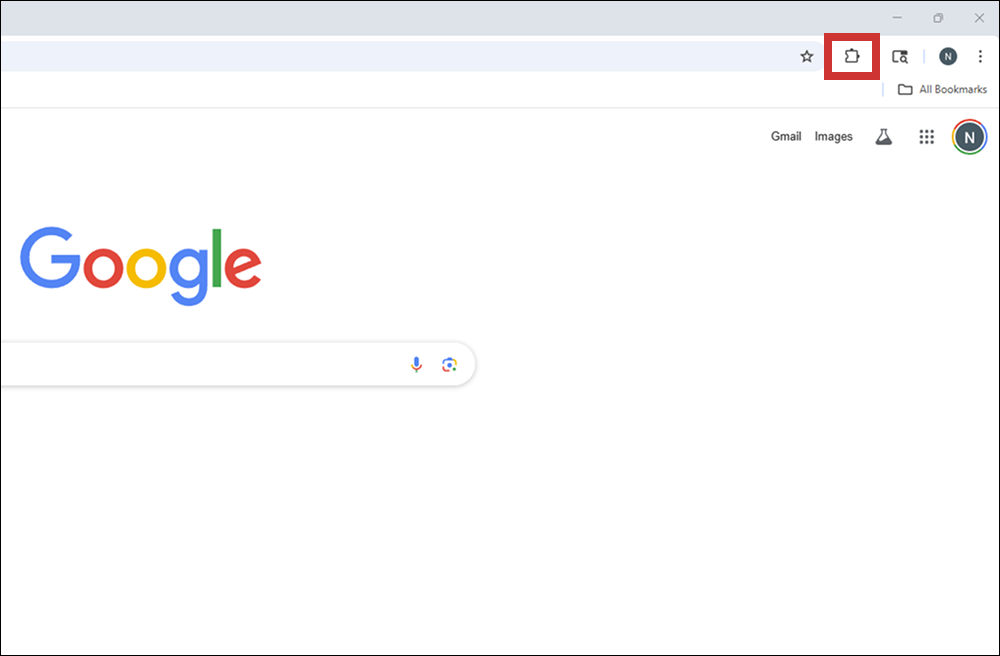This screenshot has height=656, width=1000.
Task: Go to Gmail link
Action: click(786, 136)
